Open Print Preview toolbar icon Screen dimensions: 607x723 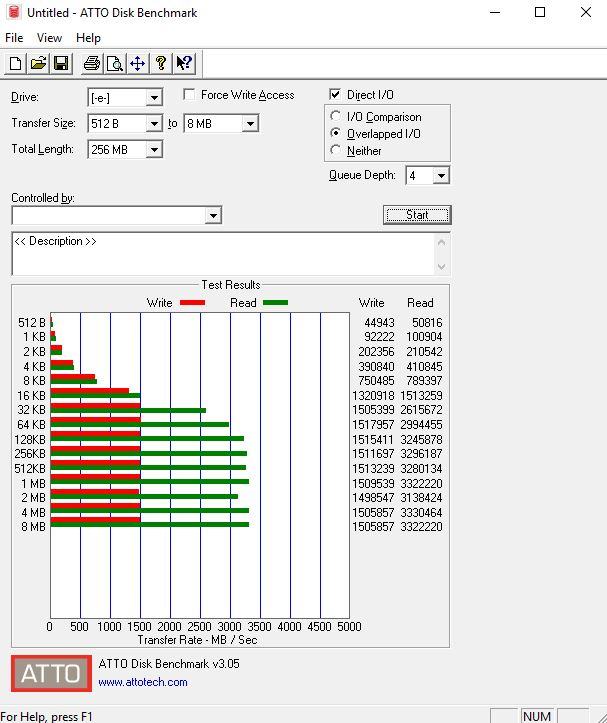tap(114, 63)
